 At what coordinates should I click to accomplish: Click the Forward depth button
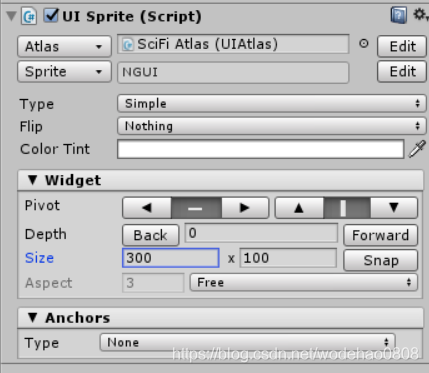[x=380, y=235]
